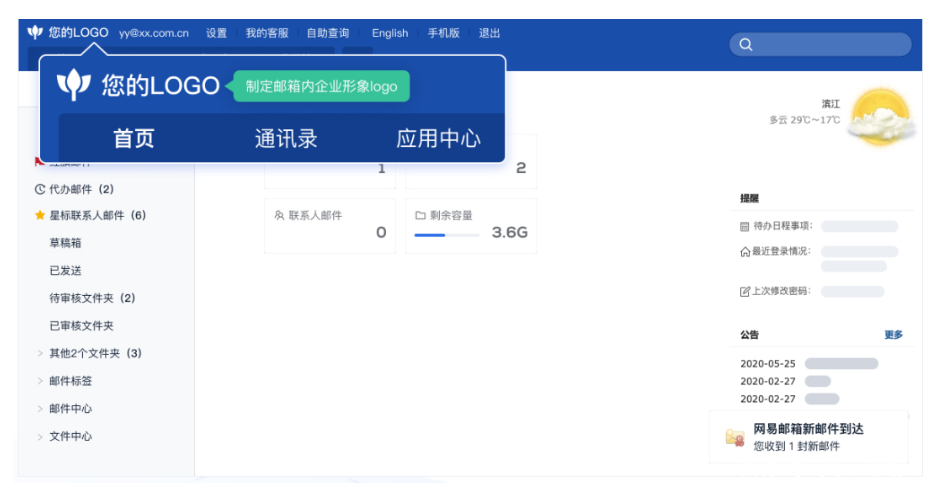Click the clock icon beside 代办邮件

coord(40,189)
